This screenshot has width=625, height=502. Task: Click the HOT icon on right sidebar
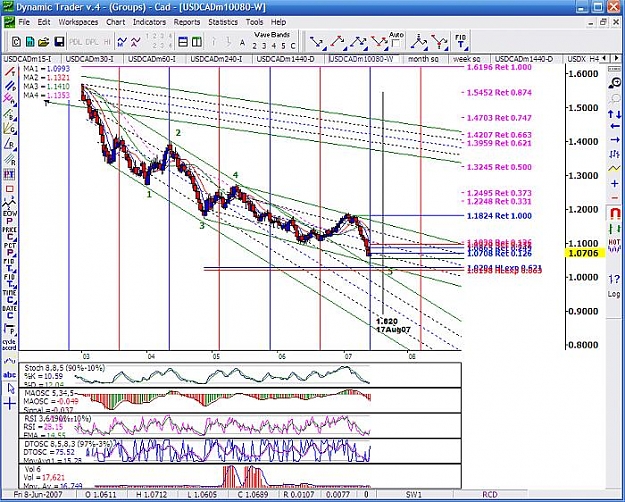pyautogui.click(x=614, y=245)
